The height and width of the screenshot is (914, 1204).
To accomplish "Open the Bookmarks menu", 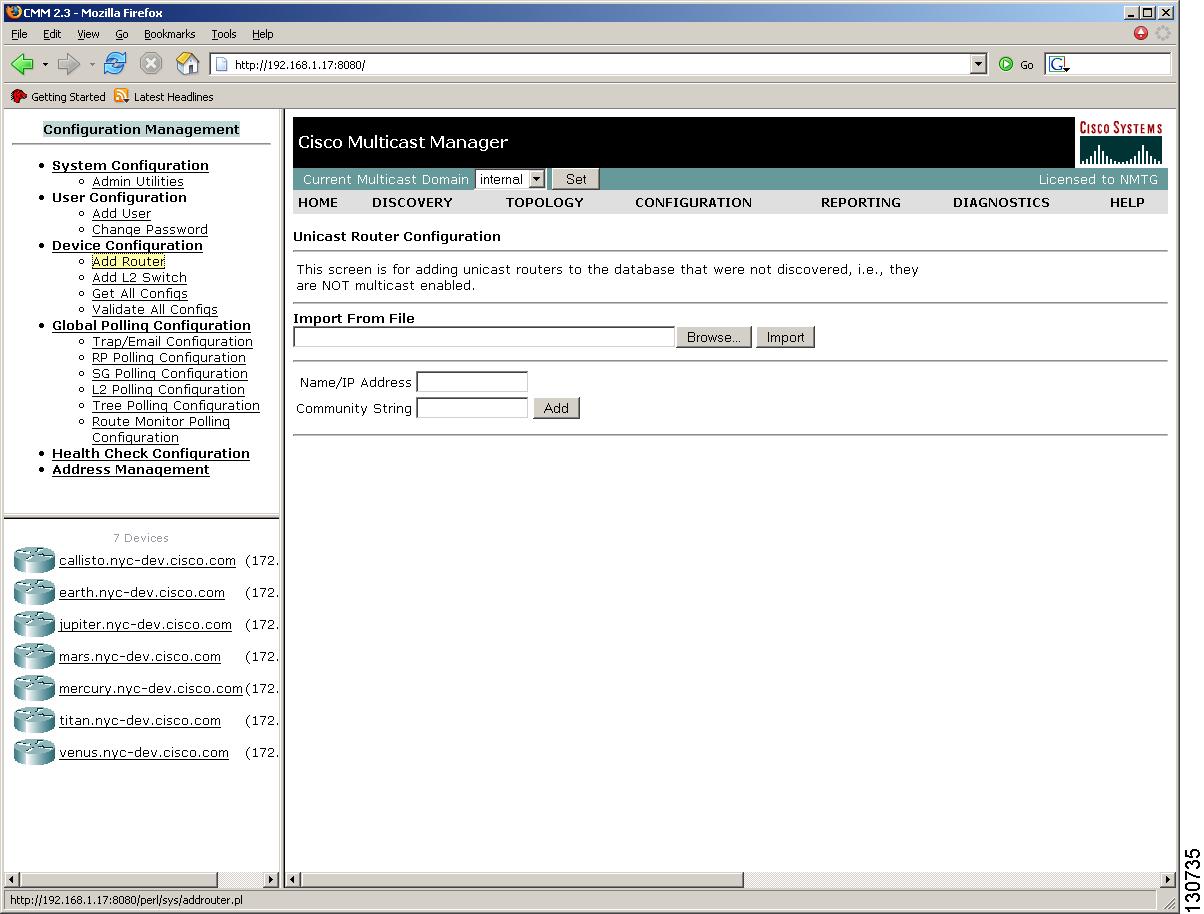I will pyautogui.click(x=170, y=33).
